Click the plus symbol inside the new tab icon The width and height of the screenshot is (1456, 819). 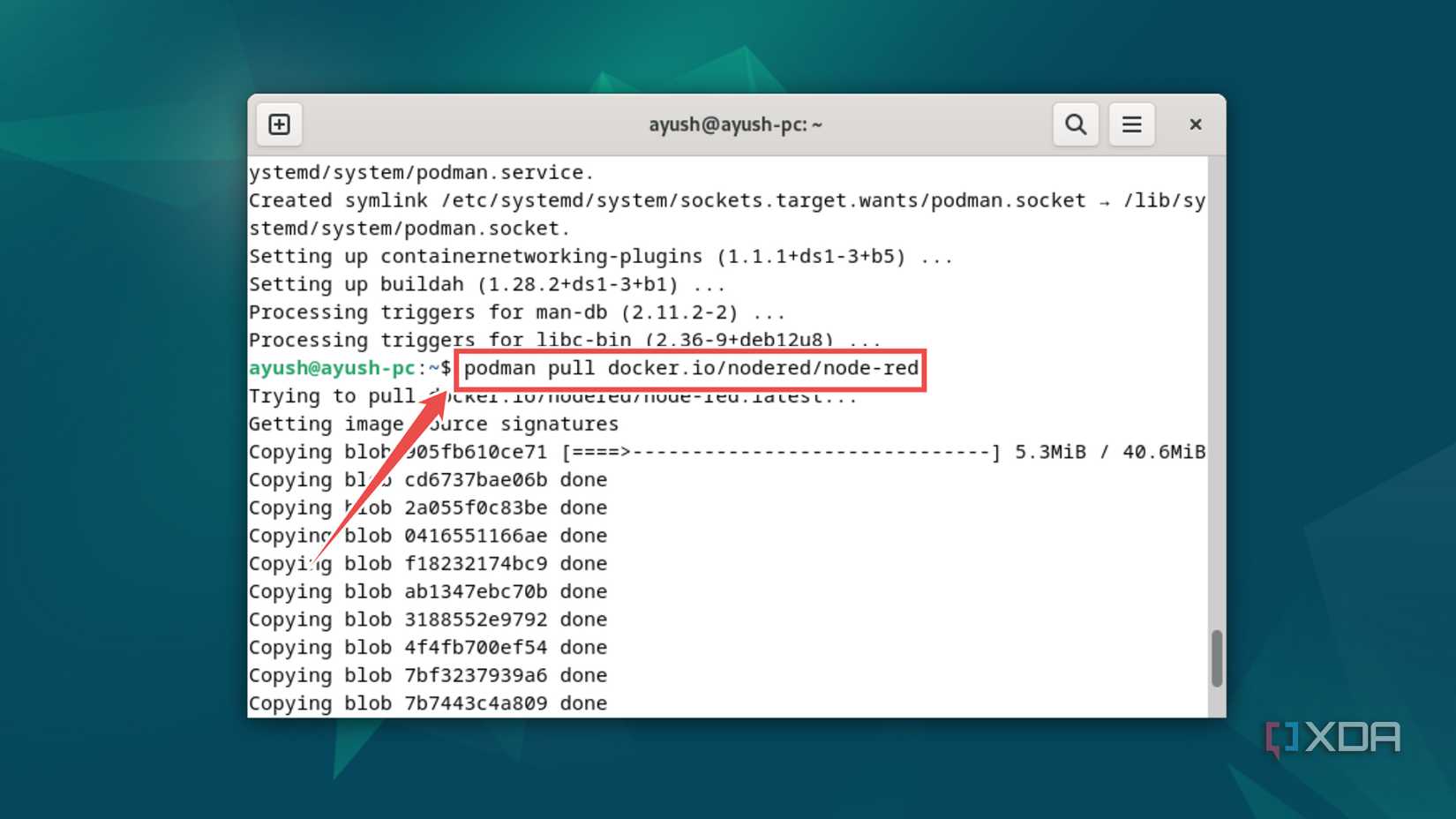[279, 124]
